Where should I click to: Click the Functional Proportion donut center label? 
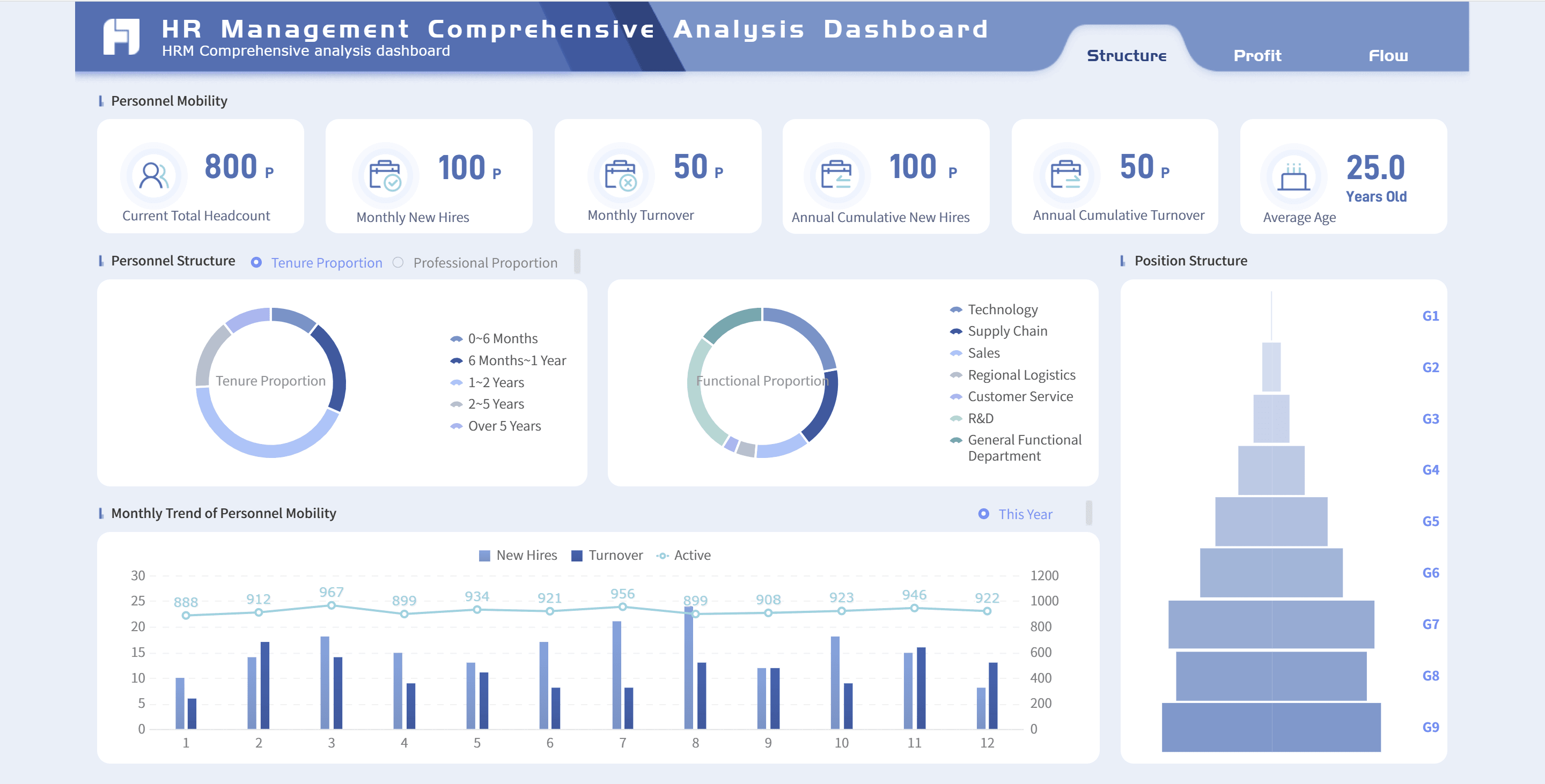(762, 381)
